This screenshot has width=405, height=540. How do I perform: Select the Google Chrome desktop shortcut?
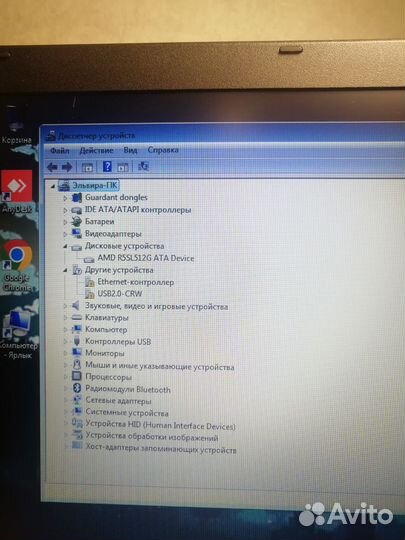pos(17,266)
